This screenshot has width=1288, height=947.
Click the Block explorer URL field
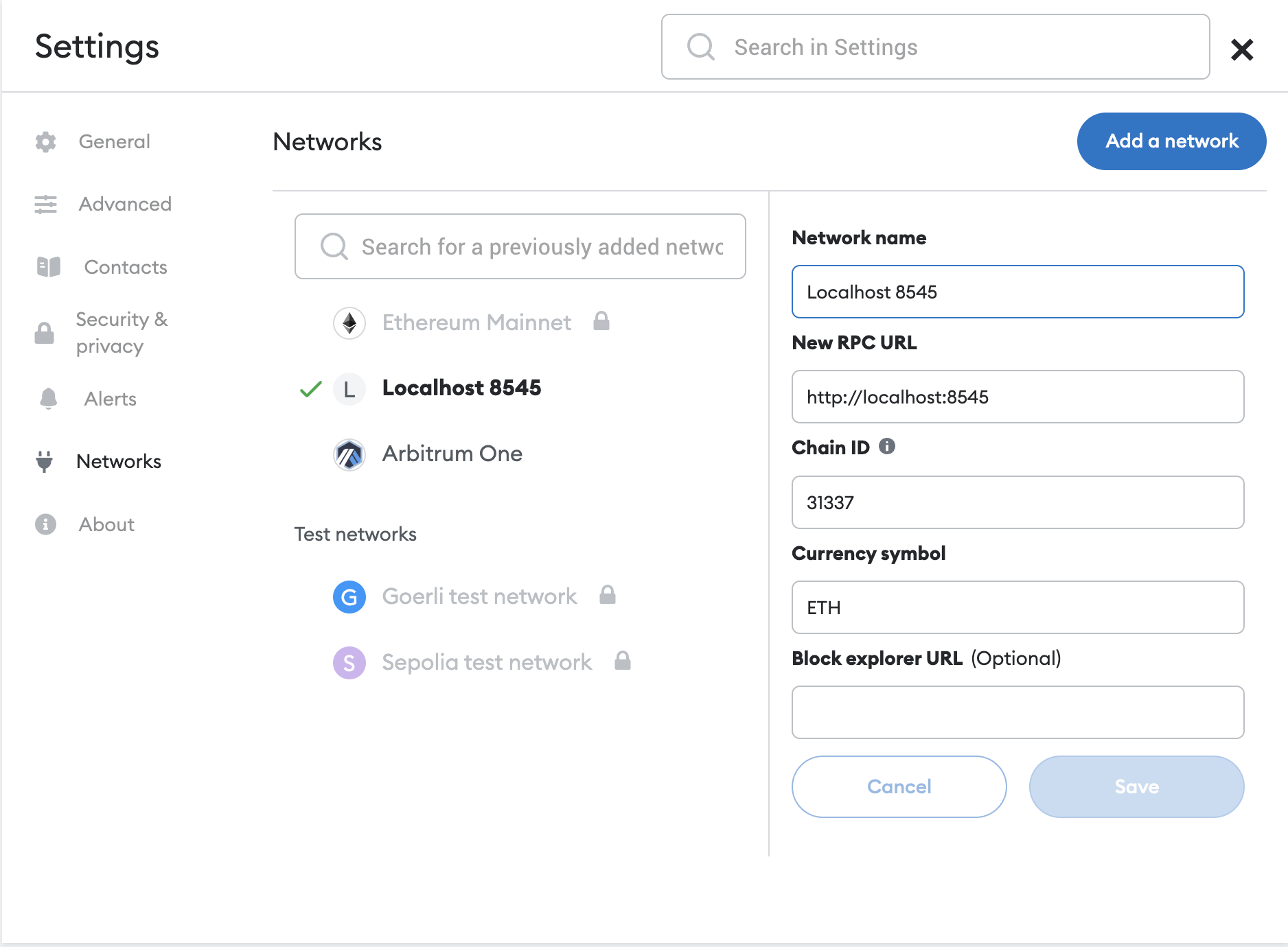tap(1018, 712)
